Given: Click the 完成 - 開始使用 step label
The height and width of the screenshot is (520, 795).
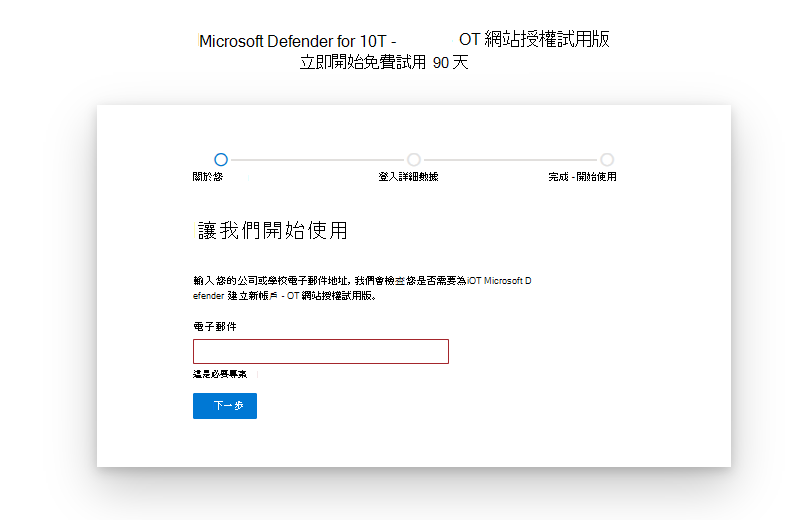Looking at the screenshot, I should pyautogui.click(x=582, y=176).
